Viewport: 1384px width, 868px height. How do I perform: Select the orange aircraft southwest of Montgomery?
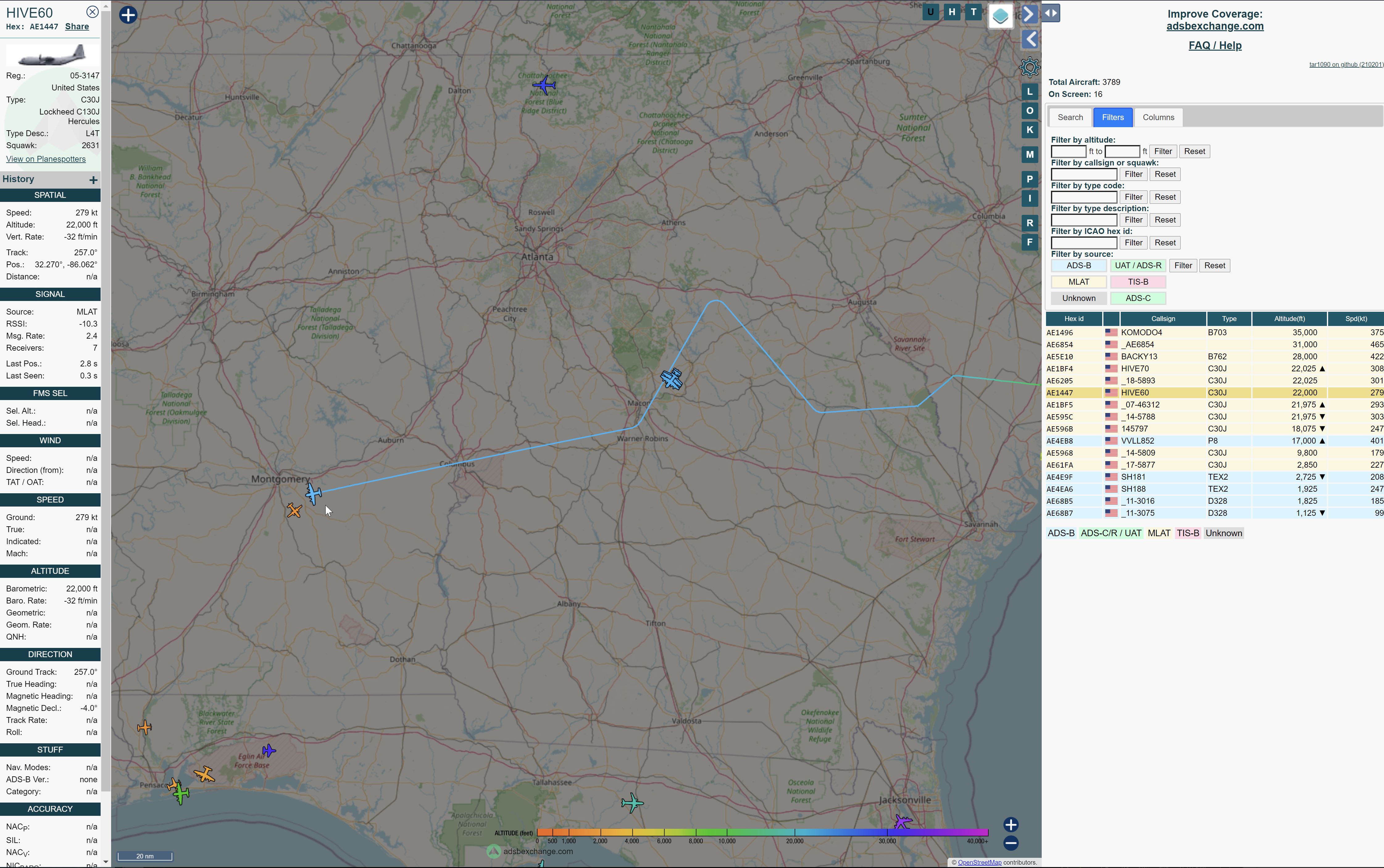coord(294,510)
